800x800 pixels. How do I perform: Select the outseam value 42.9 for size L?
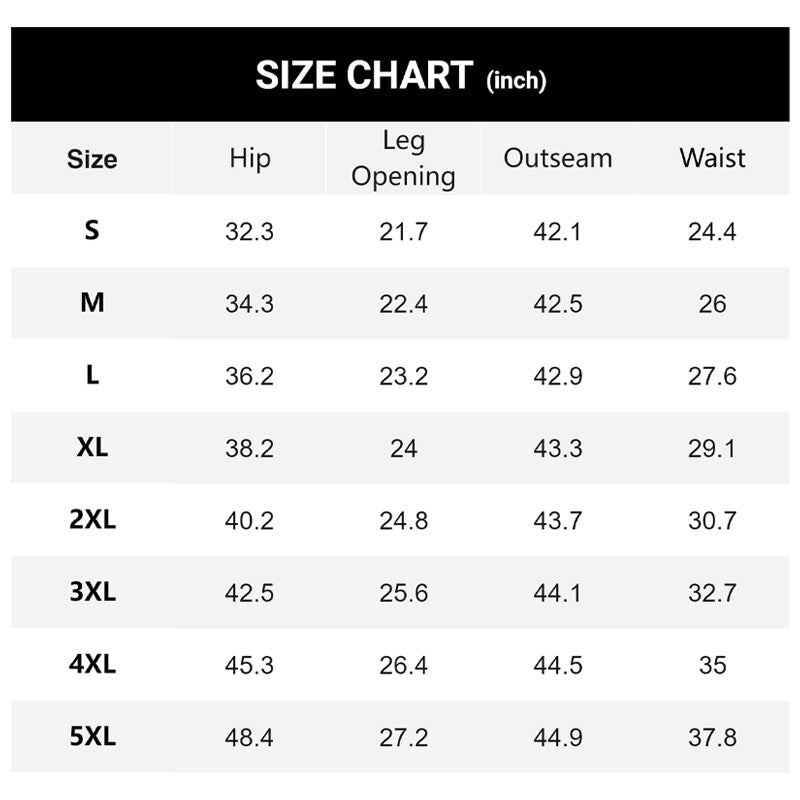pyautogui.click(x=558, y=376)
